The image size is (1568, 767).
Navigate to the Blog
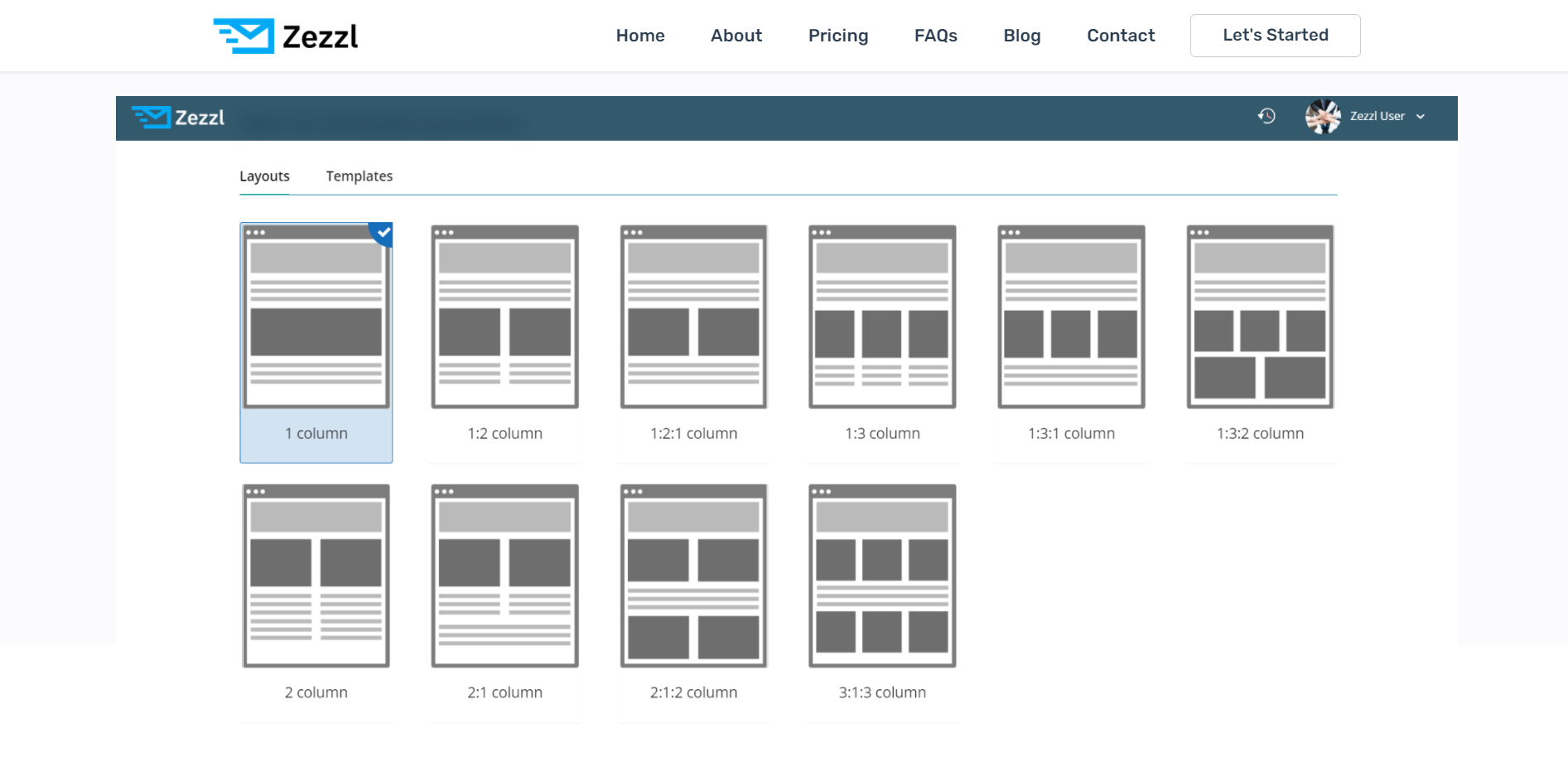pos(1022,36)
